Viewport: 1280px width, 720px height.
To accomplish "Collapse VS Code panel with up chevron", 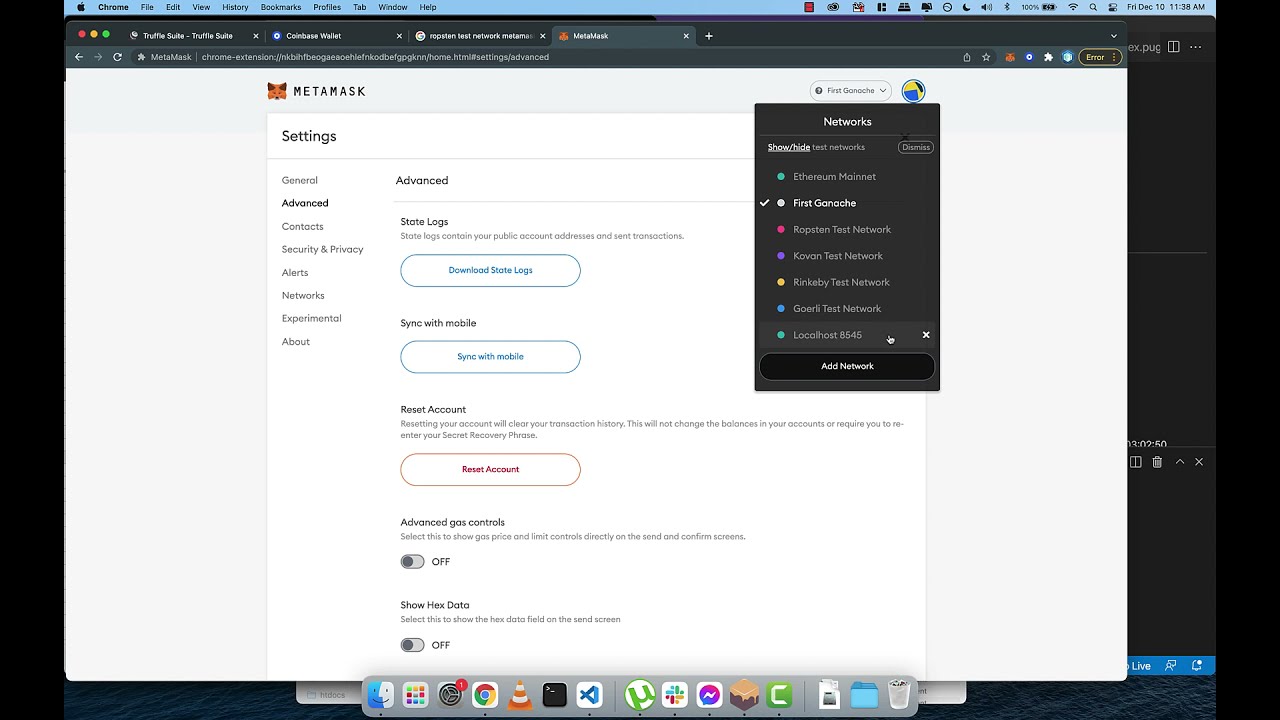I will [1180, 462].
